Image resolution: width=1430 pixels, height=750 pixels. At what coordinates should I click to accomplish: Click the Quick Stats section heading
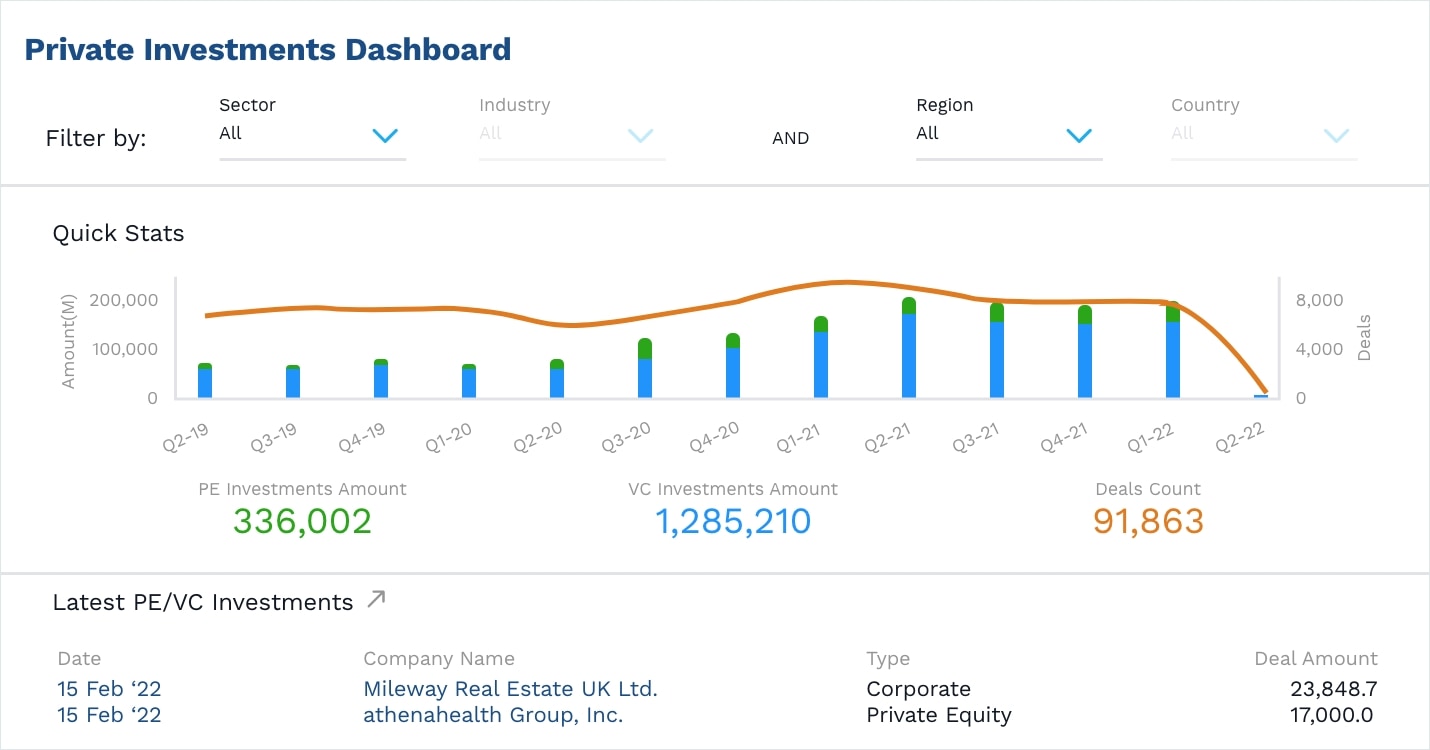(x=118, y=233)
